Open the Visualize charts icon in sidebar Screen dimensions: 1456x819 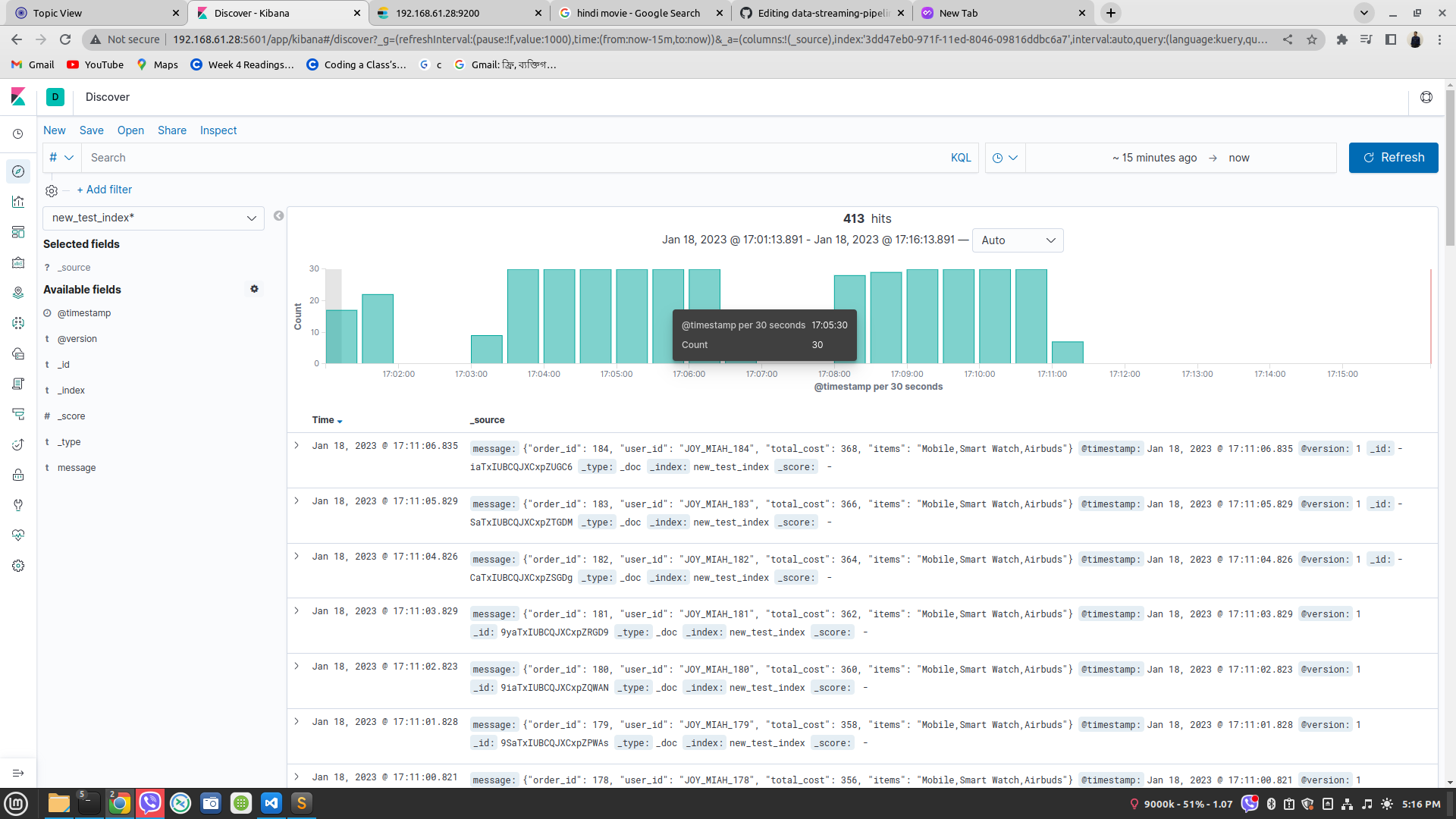[x=18, y=202]
